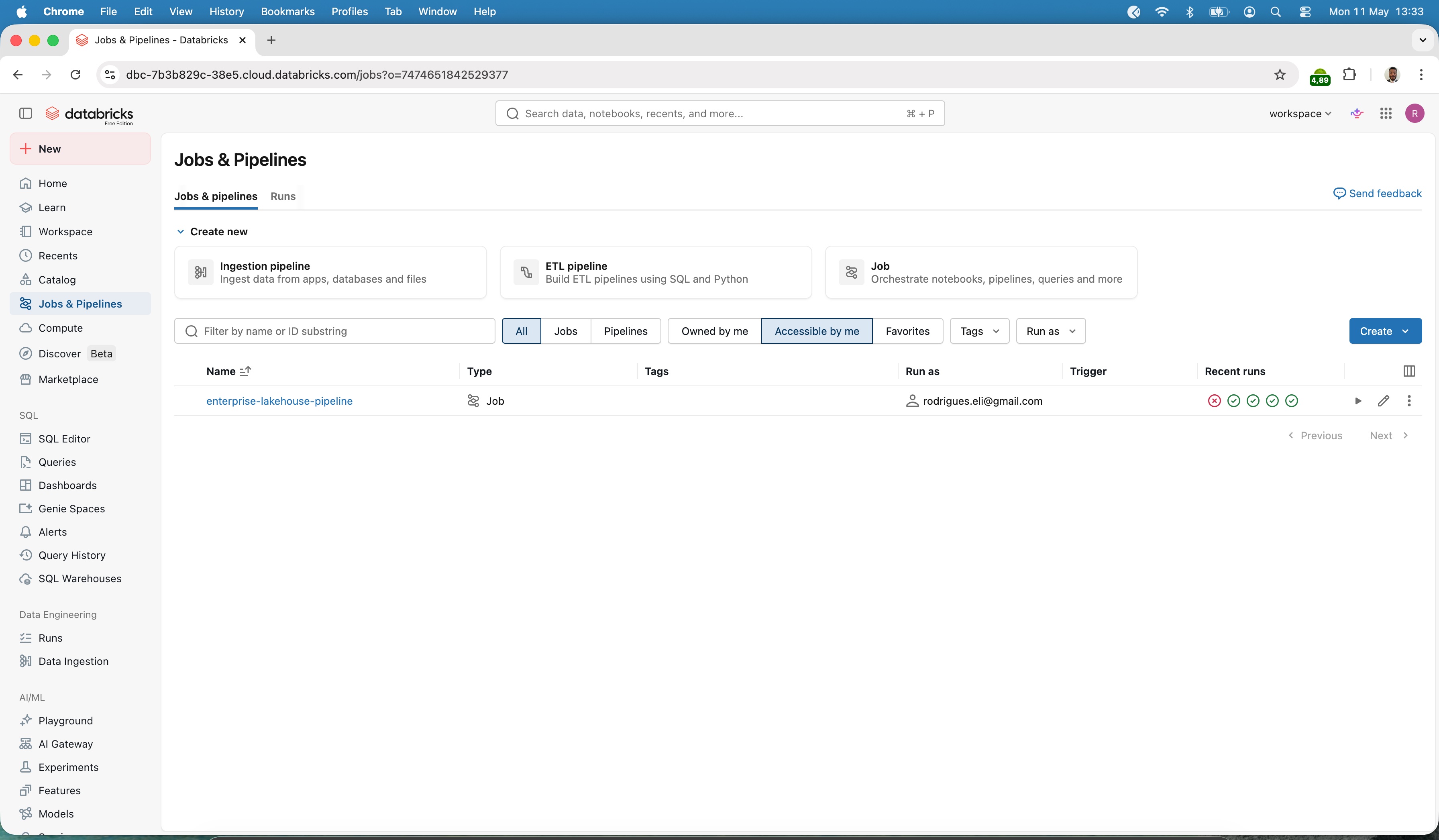Open the Run as filter dropdown
This screenshot has width=1439, height=840.
[1051, 331]
